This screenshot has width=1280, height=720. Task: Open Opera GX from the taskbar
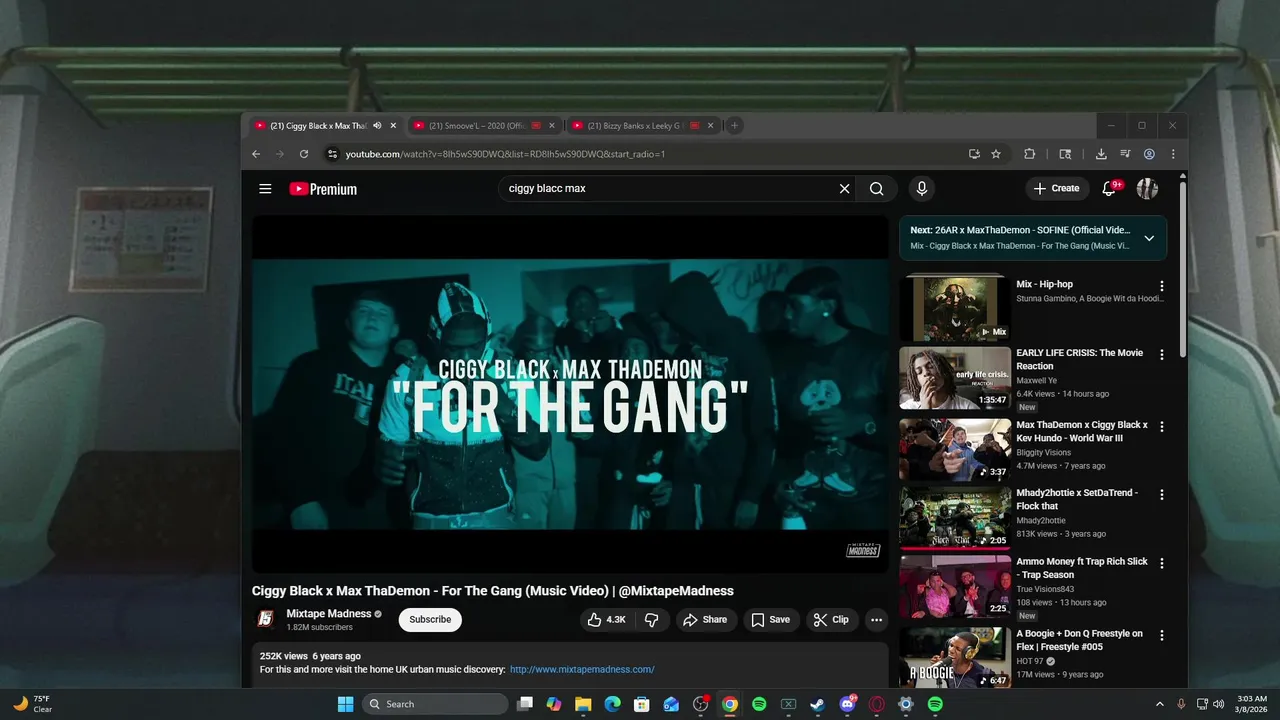click(876, 704)
